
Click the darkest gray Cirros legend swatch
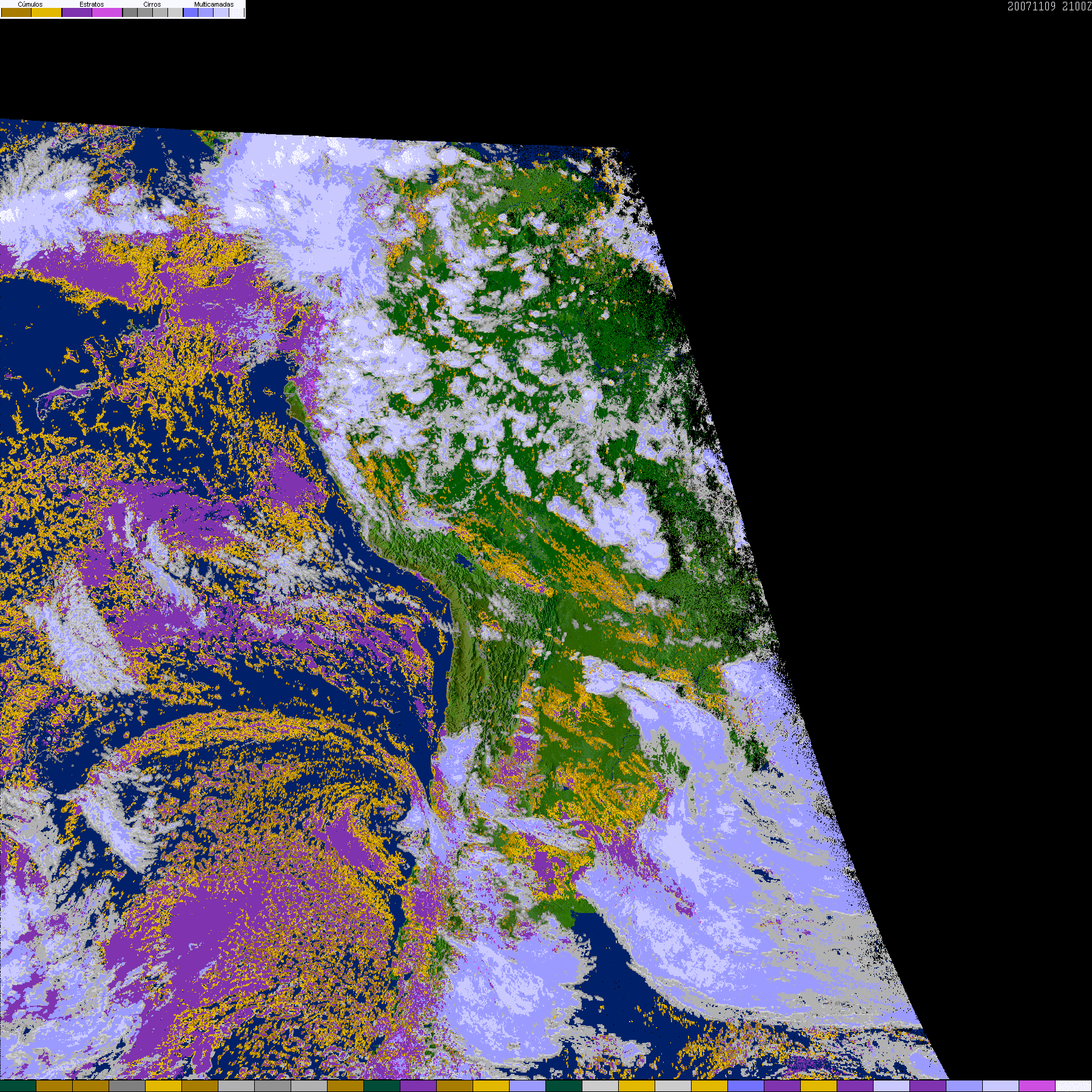coord(130,12)
